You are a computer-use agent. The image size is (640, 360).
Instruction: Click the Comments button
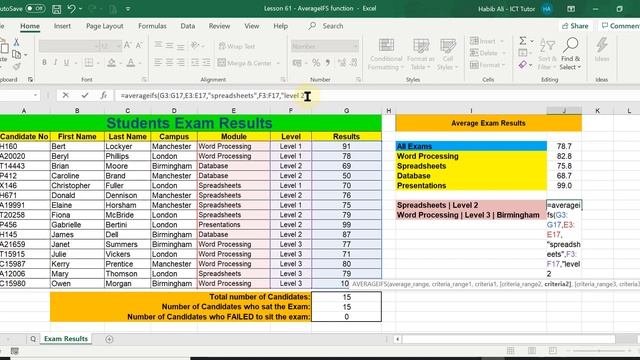pos(620,26)
